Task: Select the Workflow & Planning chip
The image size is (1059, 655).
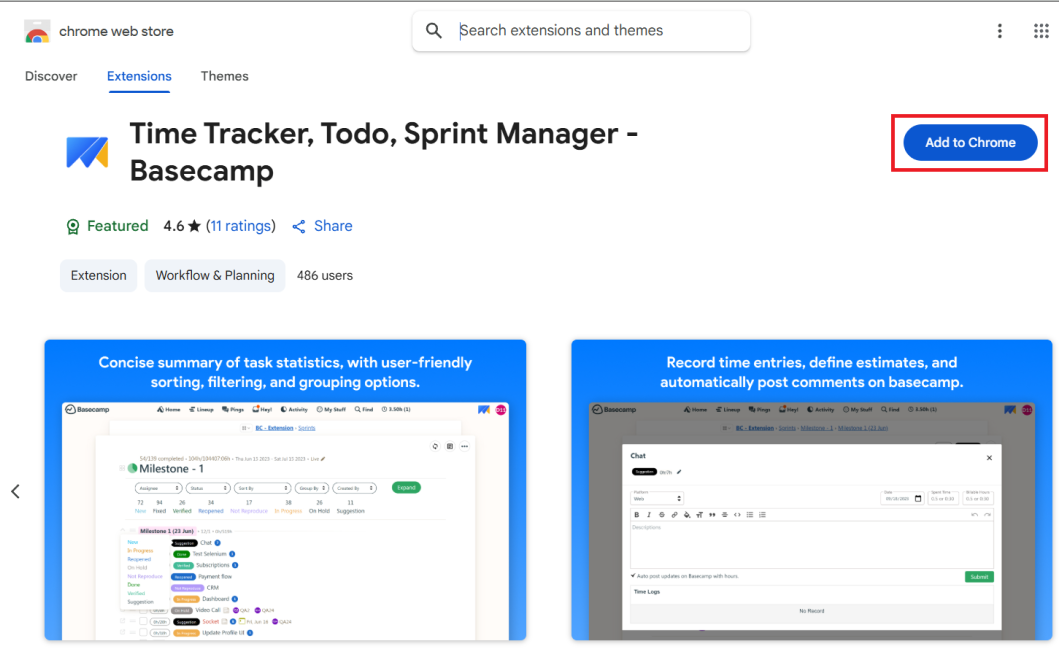Action: (x=215, y=275)
